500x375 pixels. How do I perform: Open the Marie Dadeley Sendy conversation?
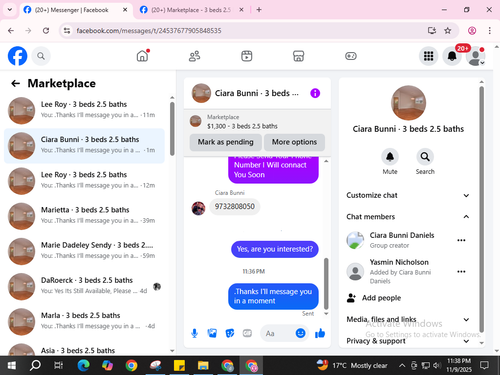84,251
